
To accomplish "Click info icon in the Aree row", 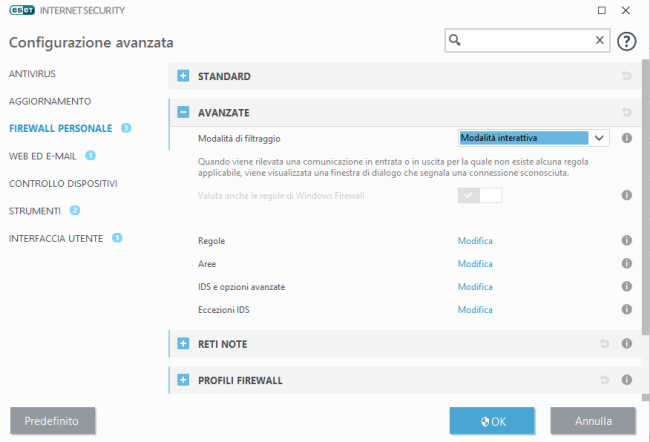I will click(x=627, y=264).
